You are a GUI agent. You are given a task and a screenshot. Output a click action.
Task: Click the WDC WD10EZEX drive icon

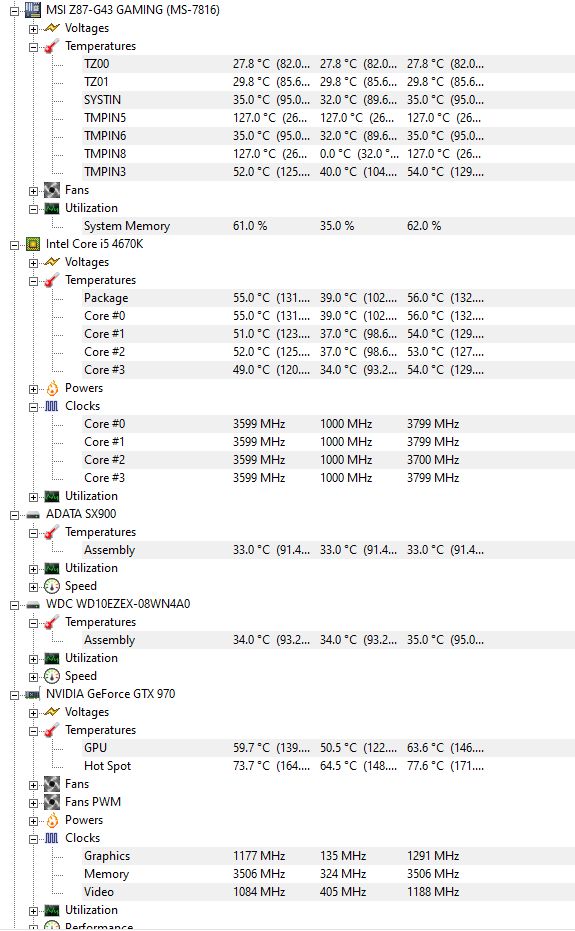point(33,604)
